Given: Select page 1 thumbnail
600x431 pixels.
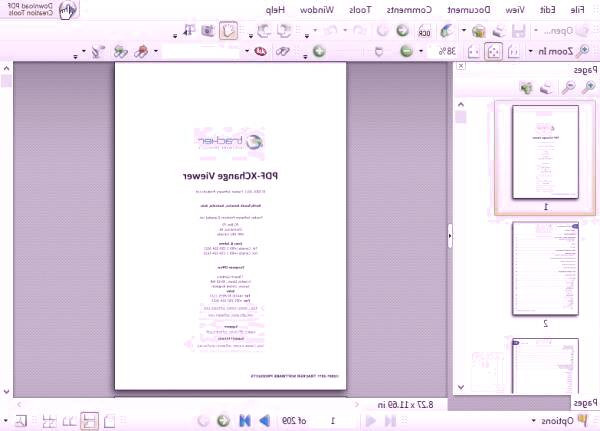Looking at the screenshot, I should pyautogui.click(x=545, y=153).
